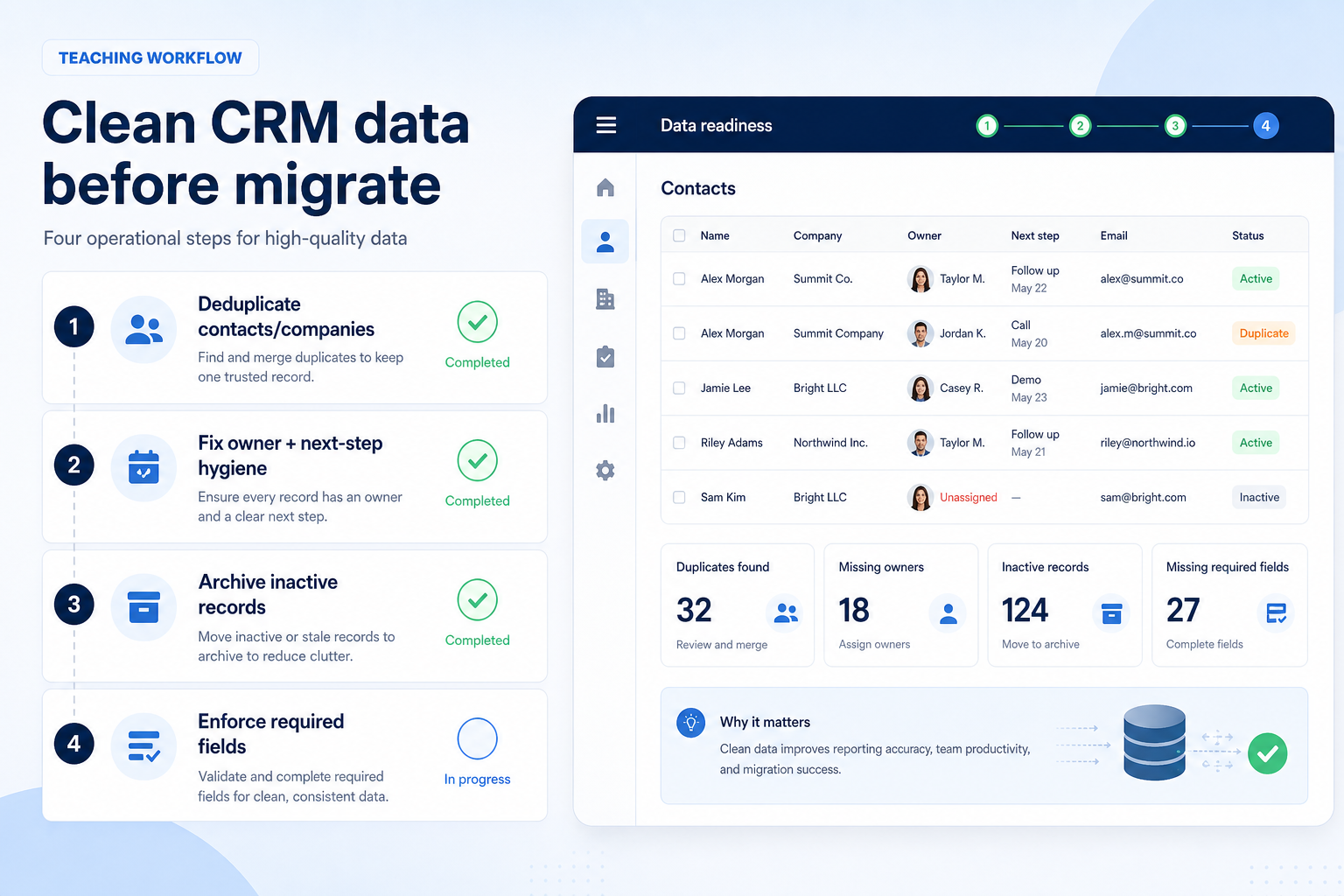Click the Demo May 23 next step cell
Image resolution: width=1344 pixels, height=896 pixels.
click(x=1029, y=388)
